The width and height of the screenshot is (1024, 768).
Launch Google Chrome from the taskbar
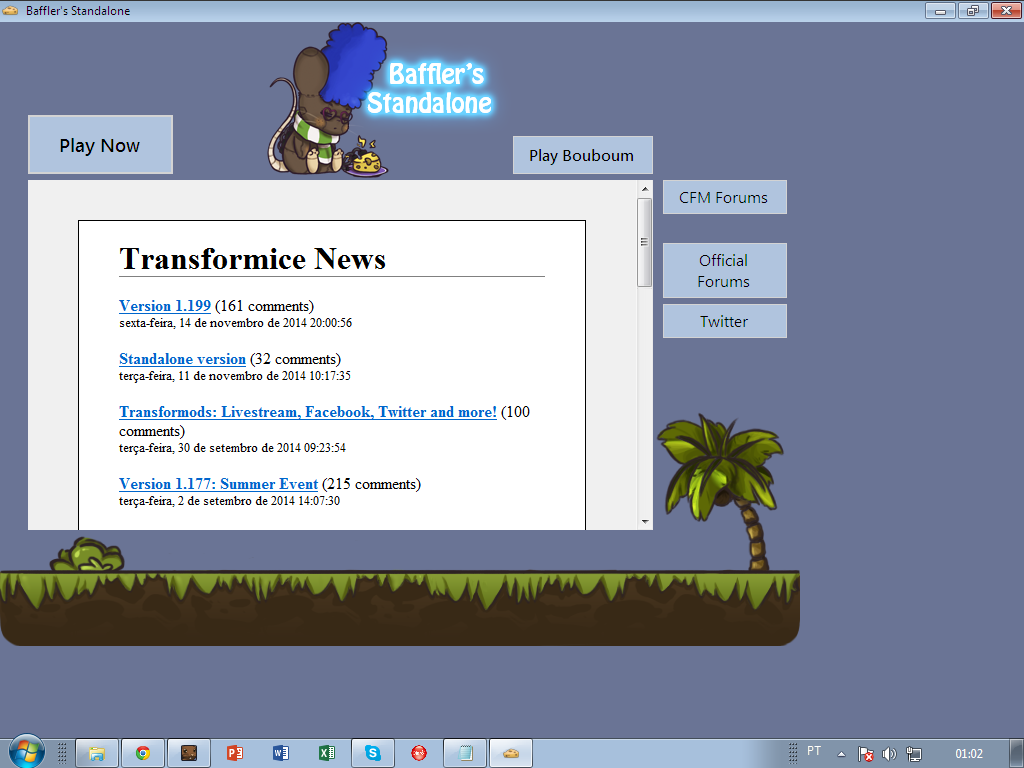[142, 752]
